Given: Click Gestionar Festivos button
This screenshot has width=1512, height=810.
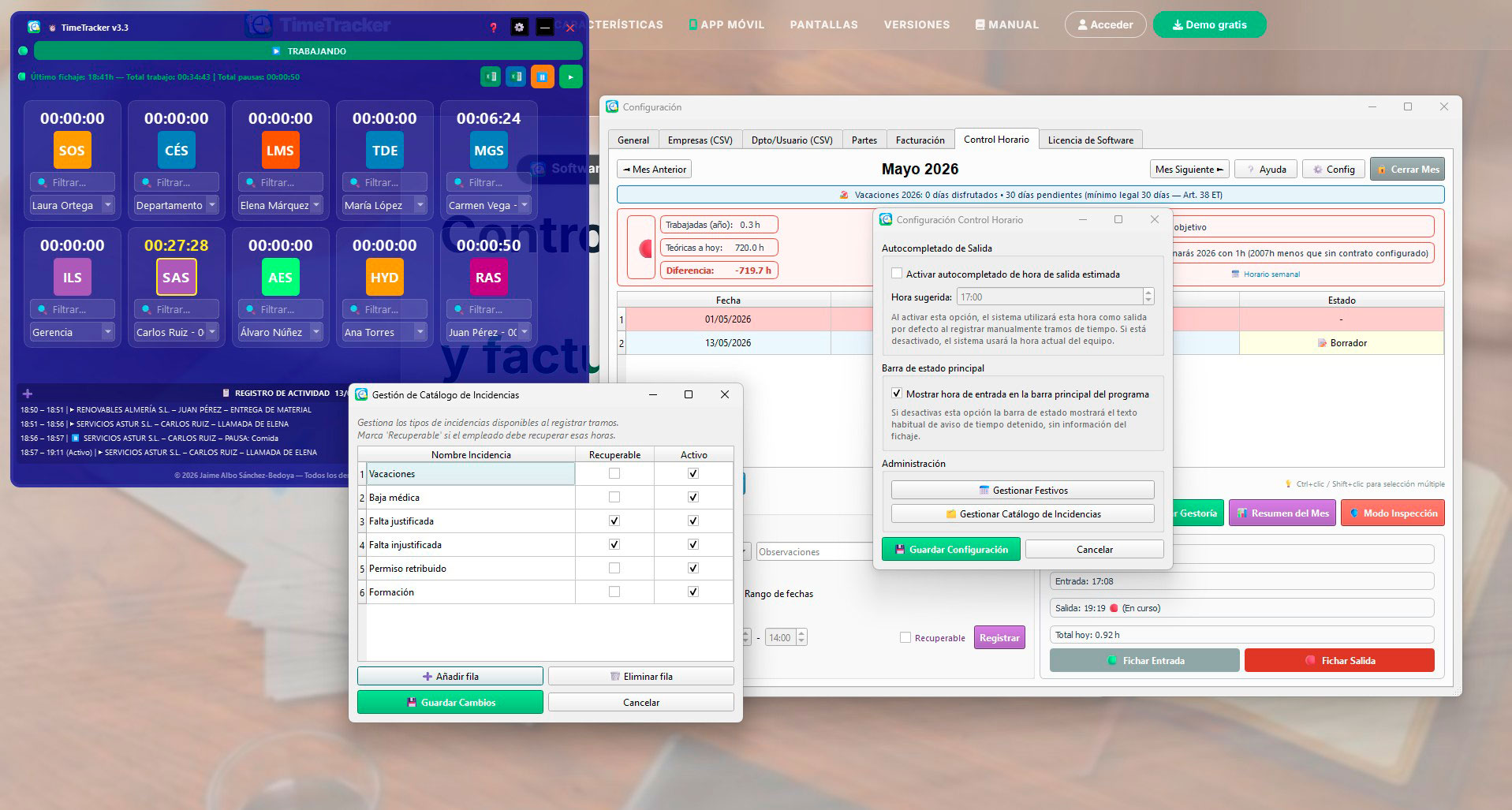Looking at the screenshot, I should (1023, 490).
